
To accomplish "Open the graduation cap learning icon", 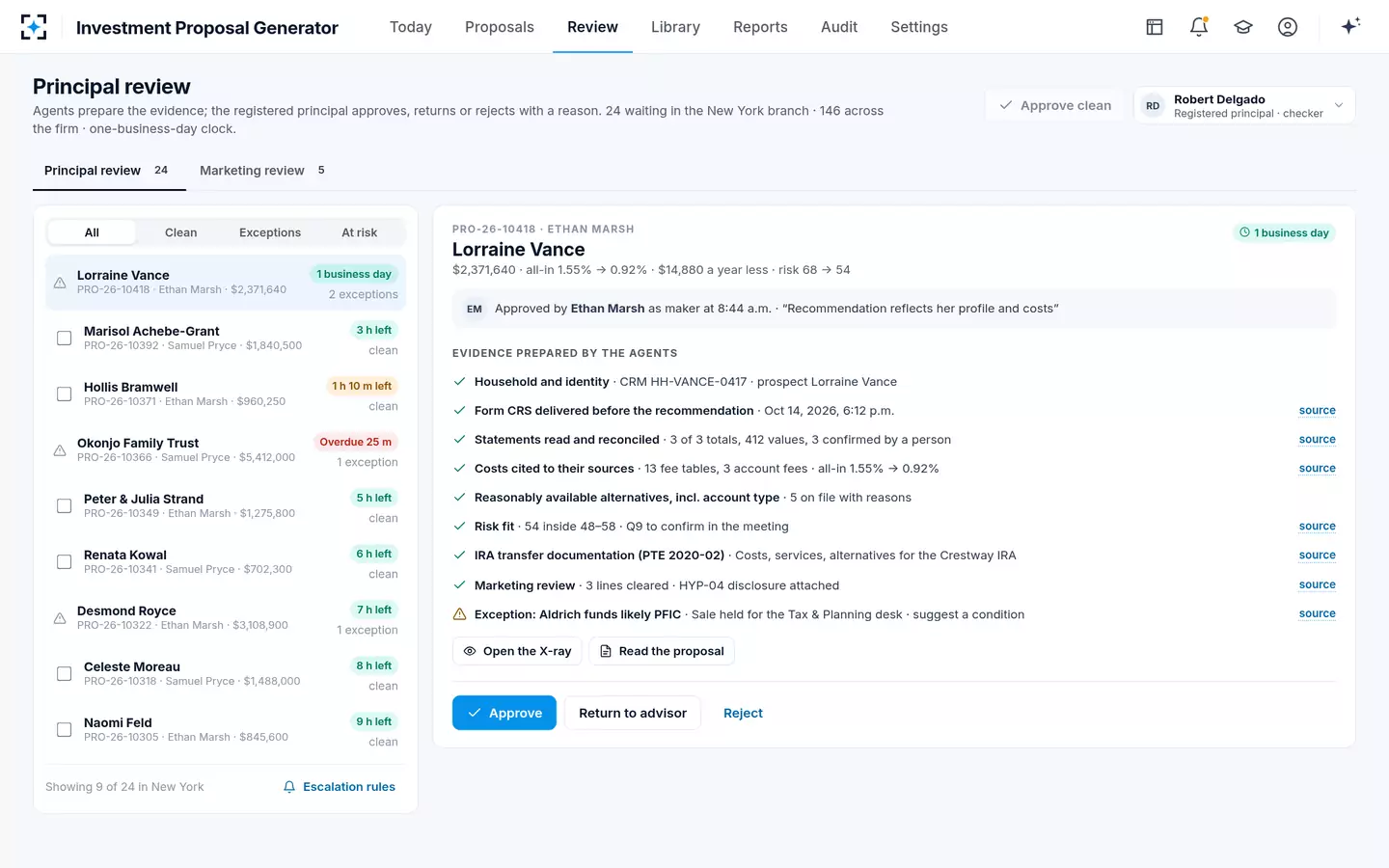I will 1243,27.
